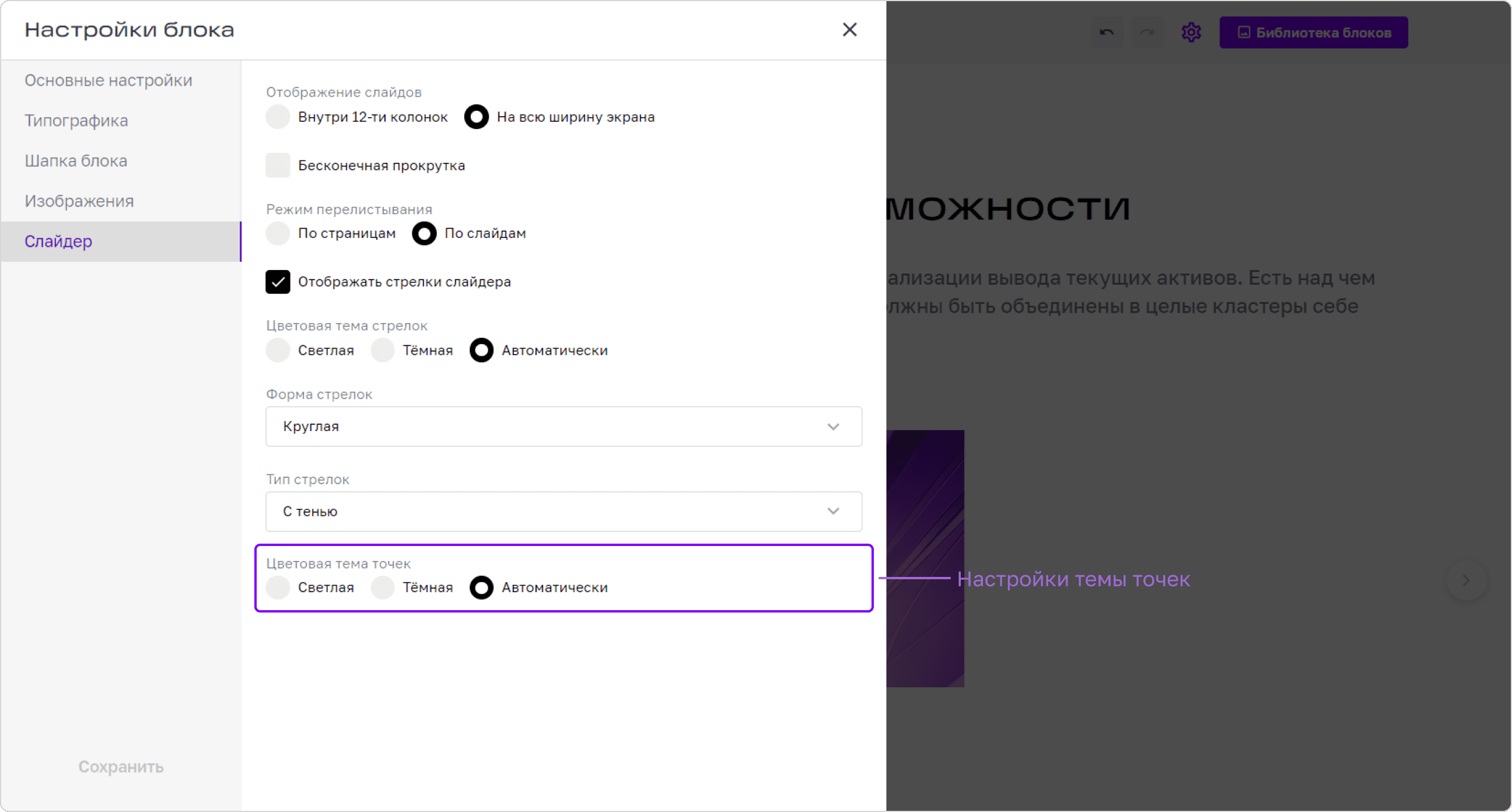1512x812 pixels.
Task: Close the block settings dialog
Action: pyautogui.click(x=849, y=29)
